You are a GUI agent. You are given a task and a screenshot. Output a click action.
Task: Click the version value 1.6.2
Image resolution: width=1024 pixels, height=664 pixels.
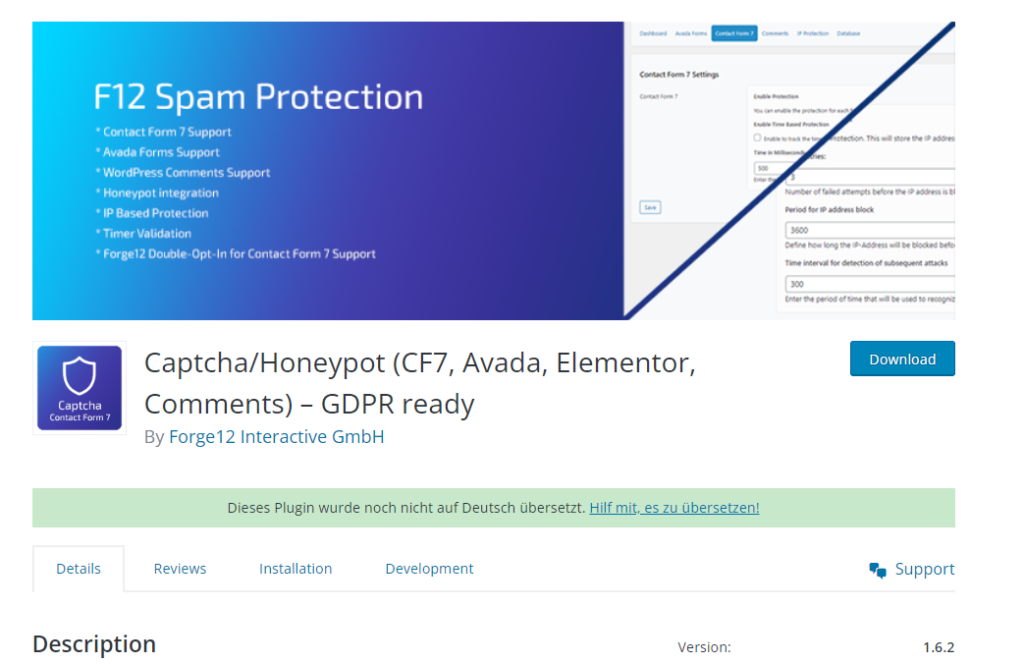(x=938, y=647)
